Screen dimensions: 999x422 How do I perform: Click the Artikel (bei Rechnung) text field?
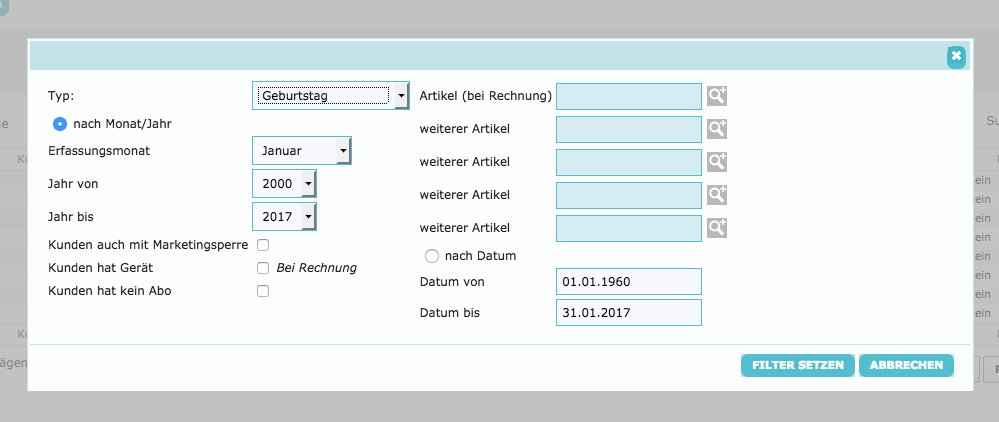pyautogui.click(x=628, y=96)
